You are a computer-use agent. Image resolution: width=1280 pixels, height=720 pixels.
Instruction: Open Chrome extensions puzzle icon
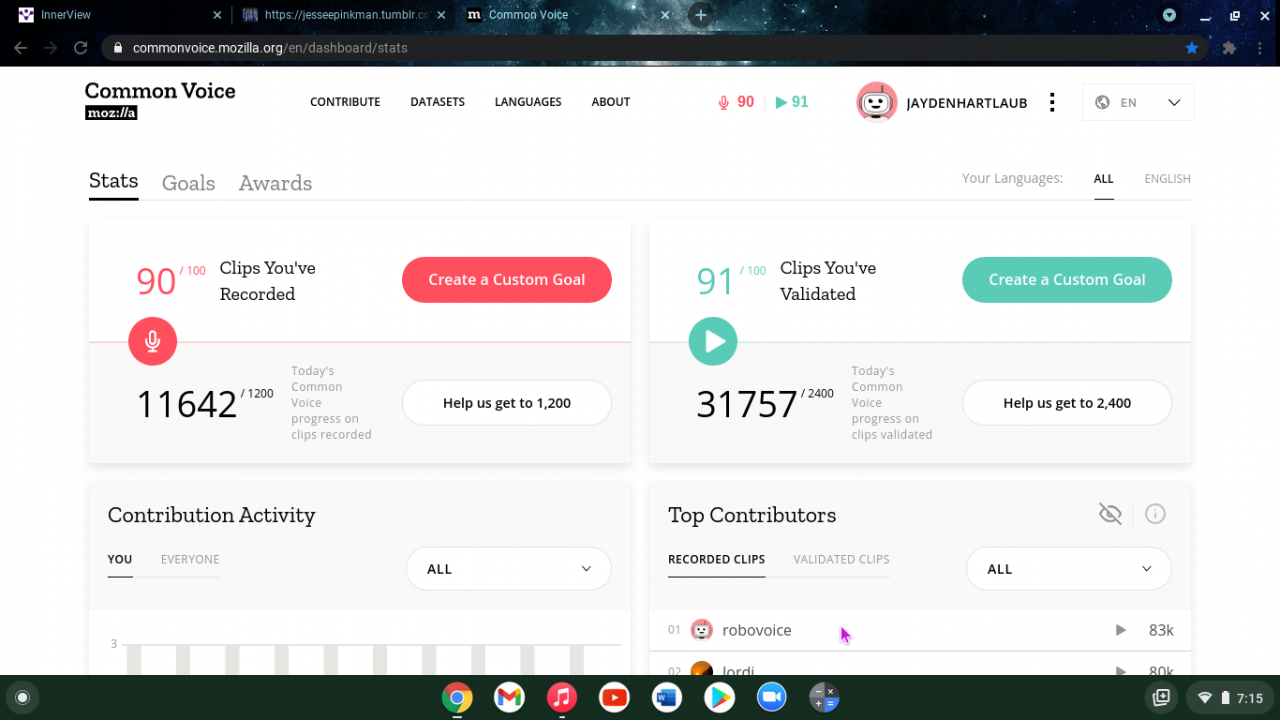tap(1229, 47)
